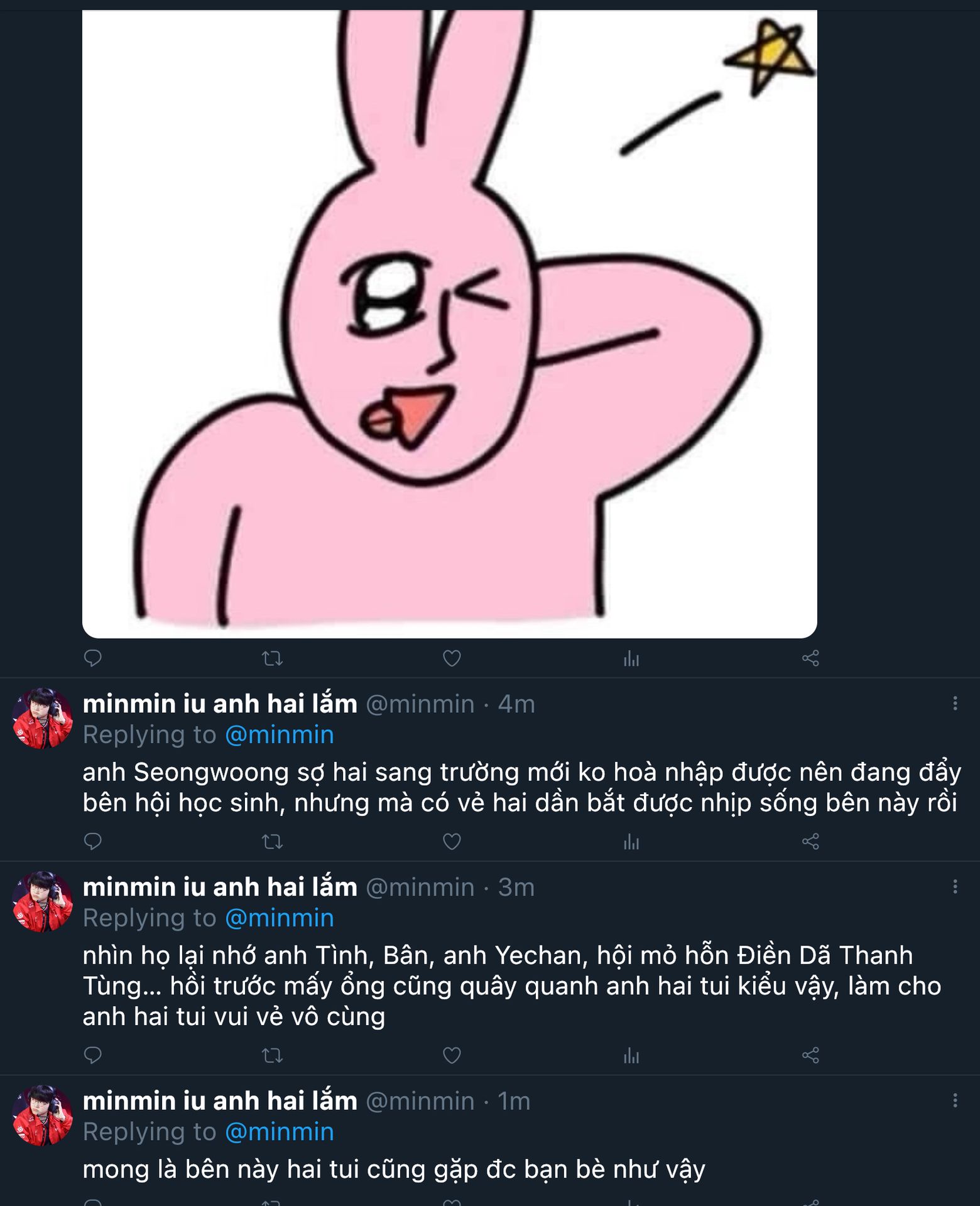Reply to the pink rabbit image tweet
The height and width of the screenshot is (1206, 980).
coord(93,658)
